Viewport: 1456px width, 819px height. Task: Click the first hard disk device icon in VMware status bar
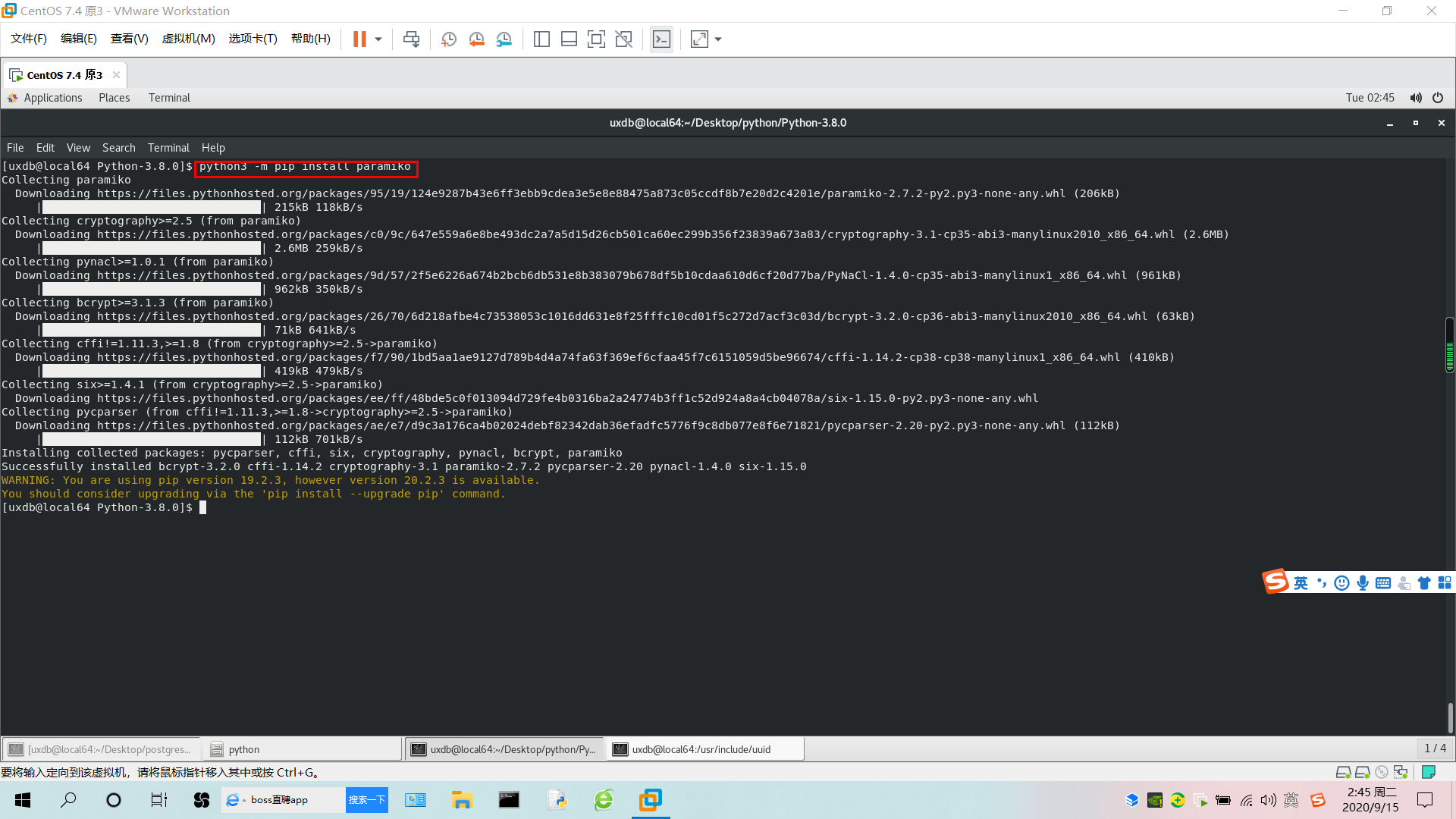(x=1343, y=772)
